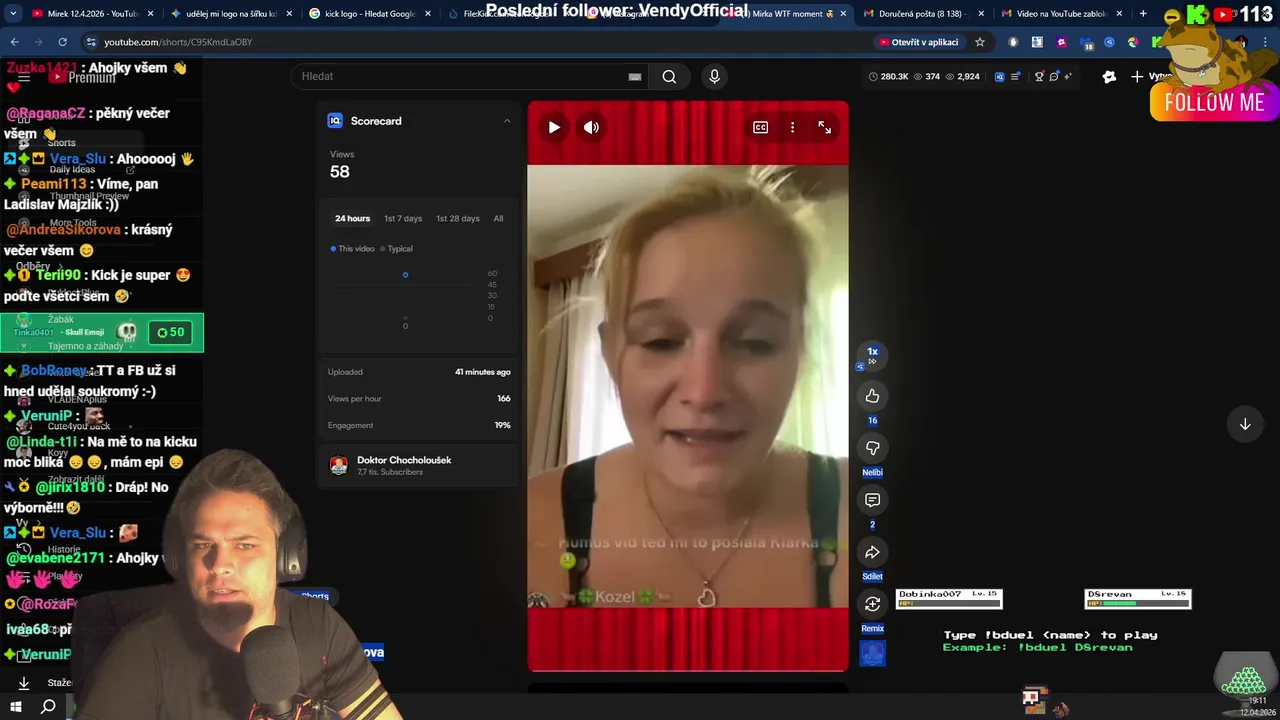Open the three-dot more options on video

pyautogui.click(x=792, y=127)
